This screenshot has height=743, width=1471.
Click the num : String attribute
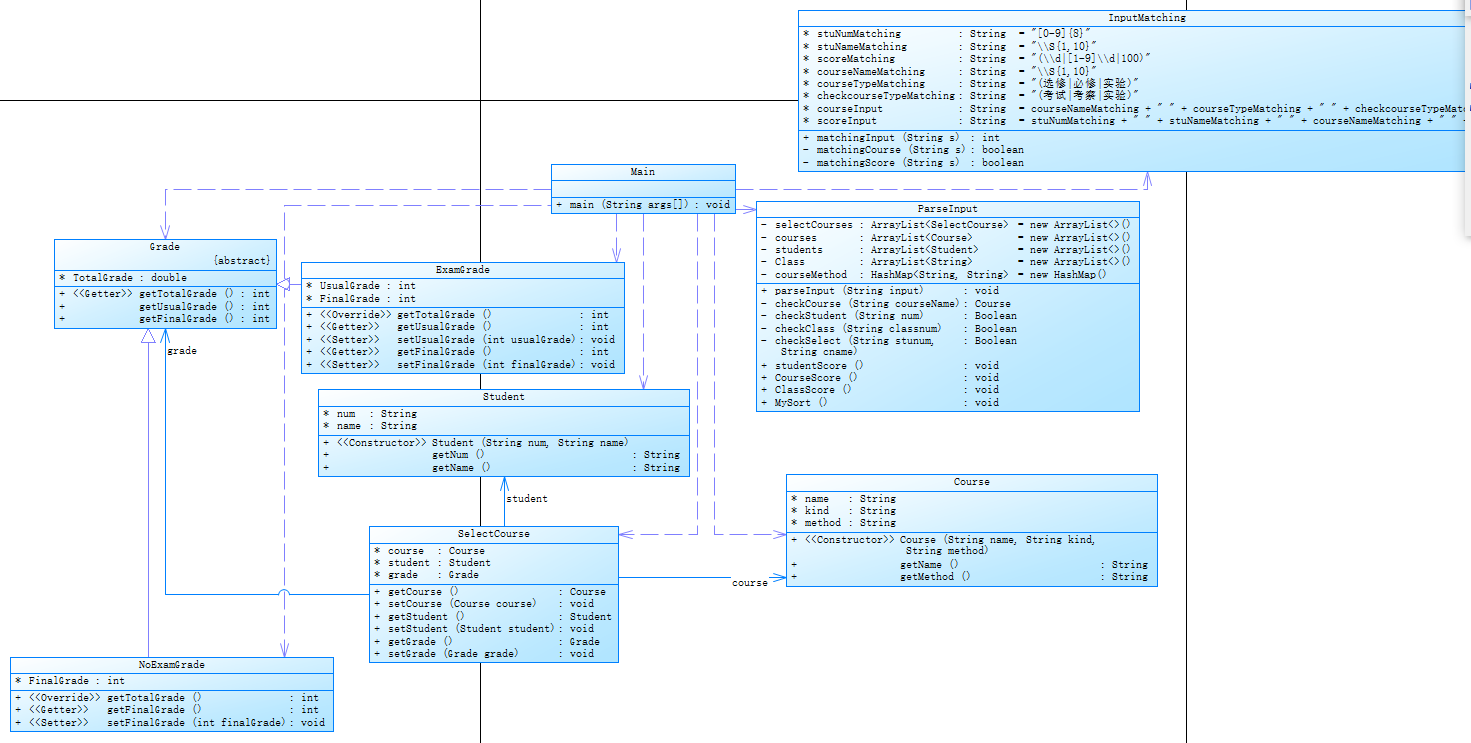click(370, 414)
